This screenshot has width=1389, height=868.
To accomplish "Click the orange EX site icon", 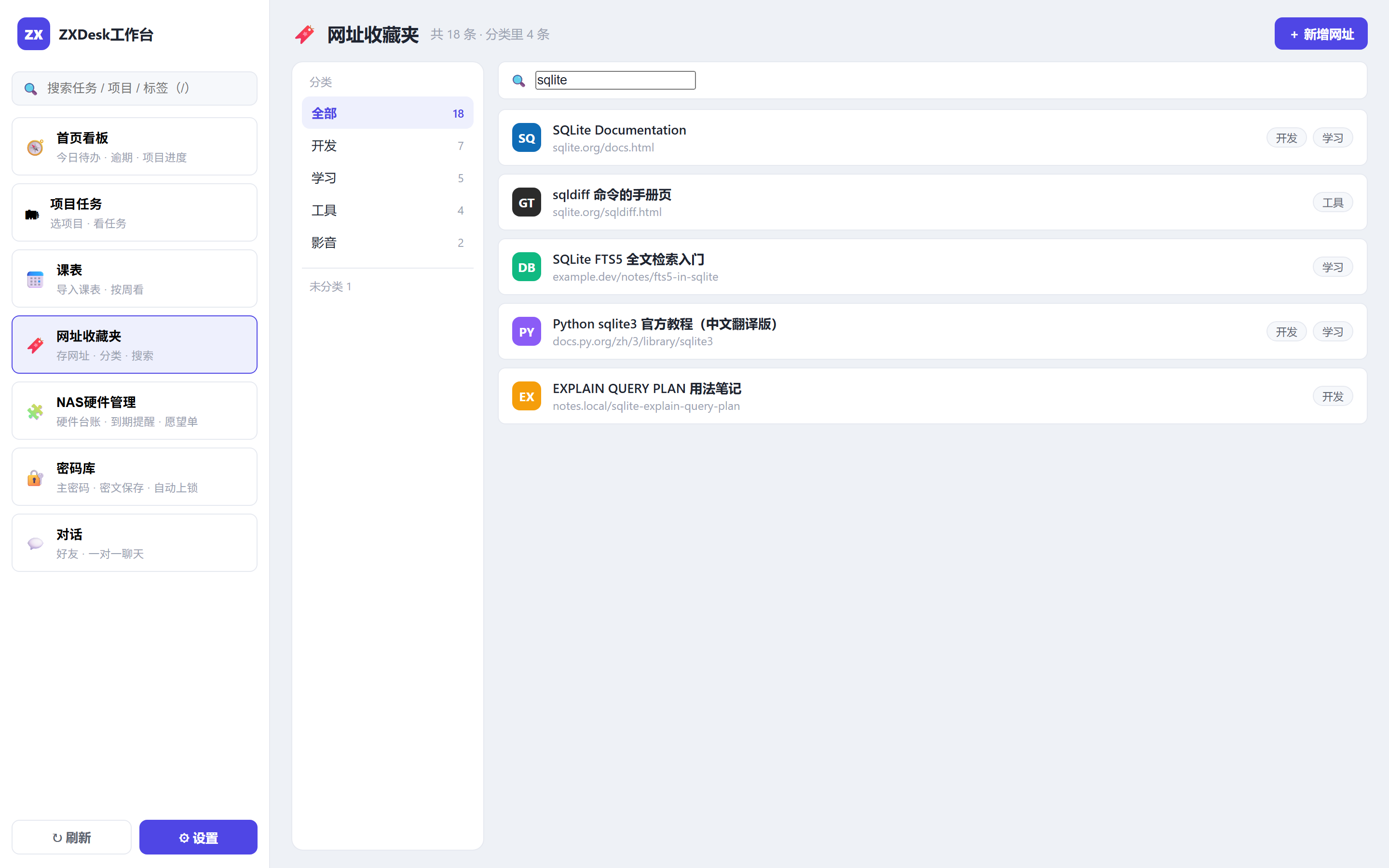I will [x=526, y=396].
